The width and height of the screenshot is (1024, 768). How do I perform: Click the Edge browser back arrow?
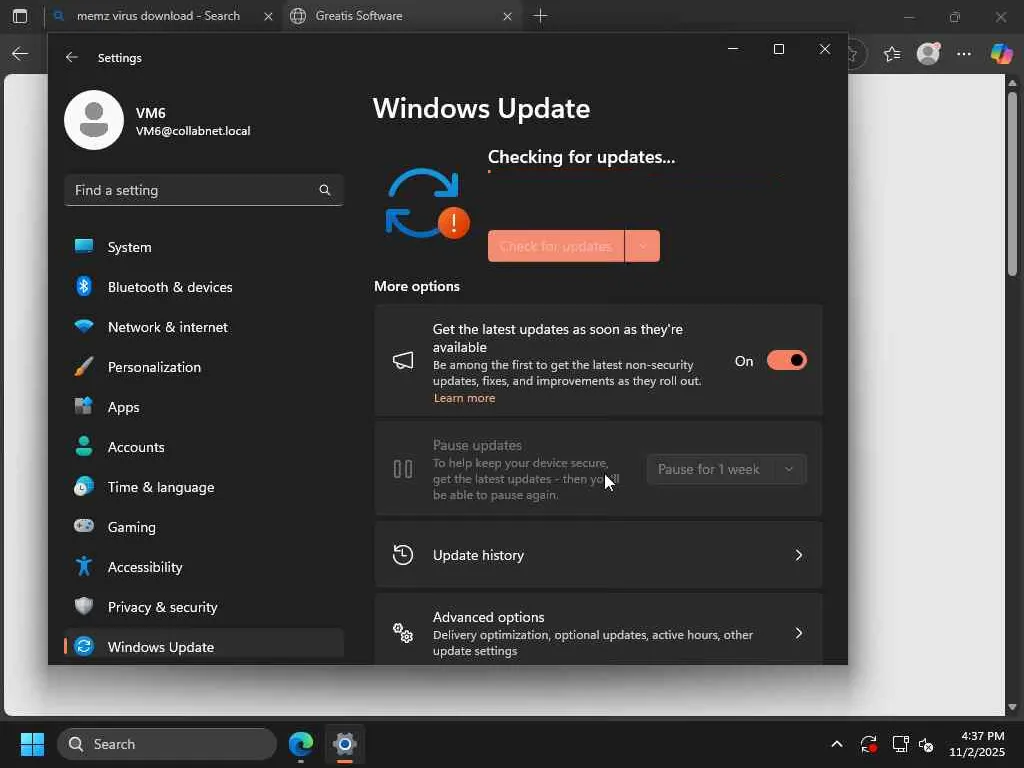pos(20,54)
